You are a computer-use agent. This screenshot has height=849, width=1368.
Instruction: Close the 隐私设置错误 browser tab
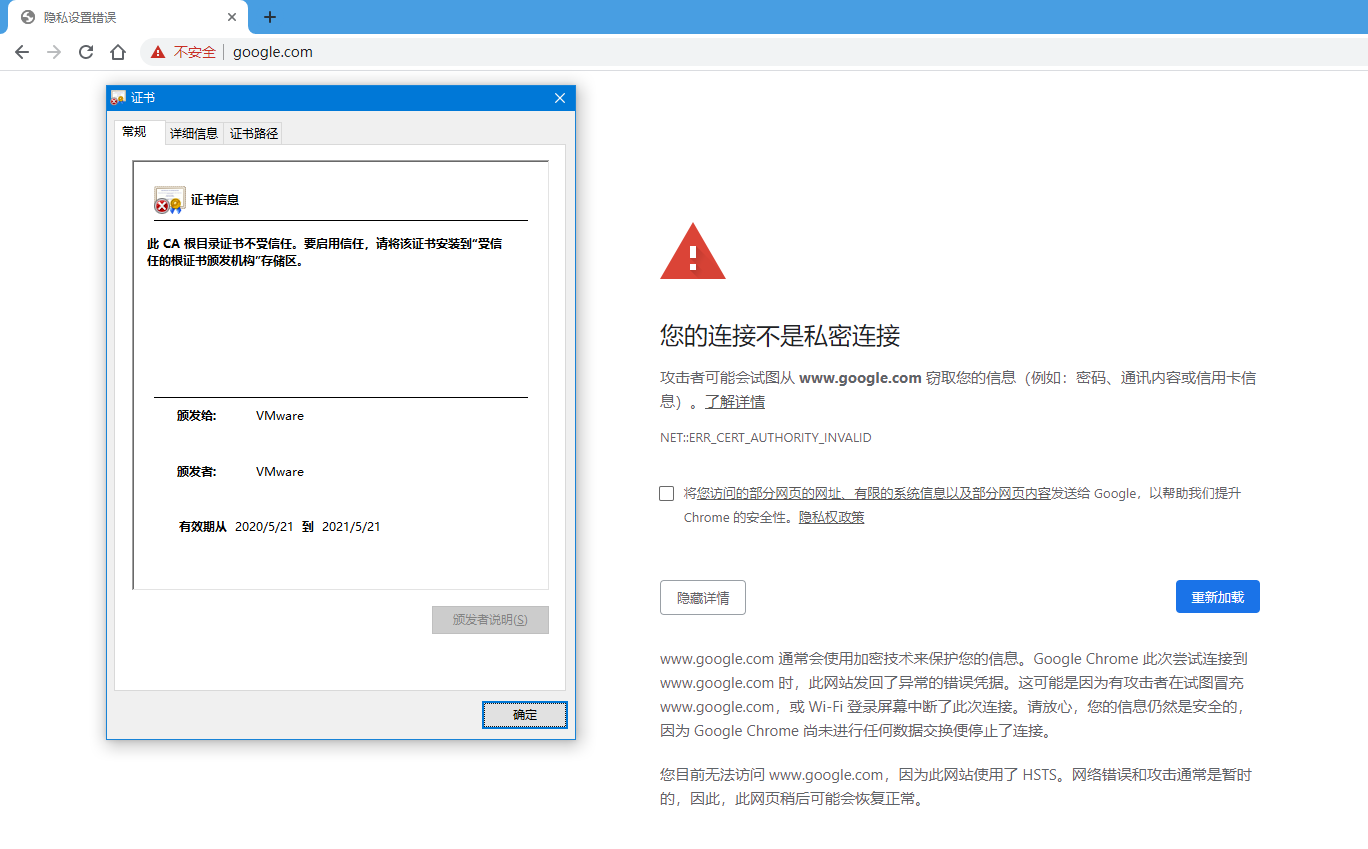pyautogui.click(x=232, y=17)
